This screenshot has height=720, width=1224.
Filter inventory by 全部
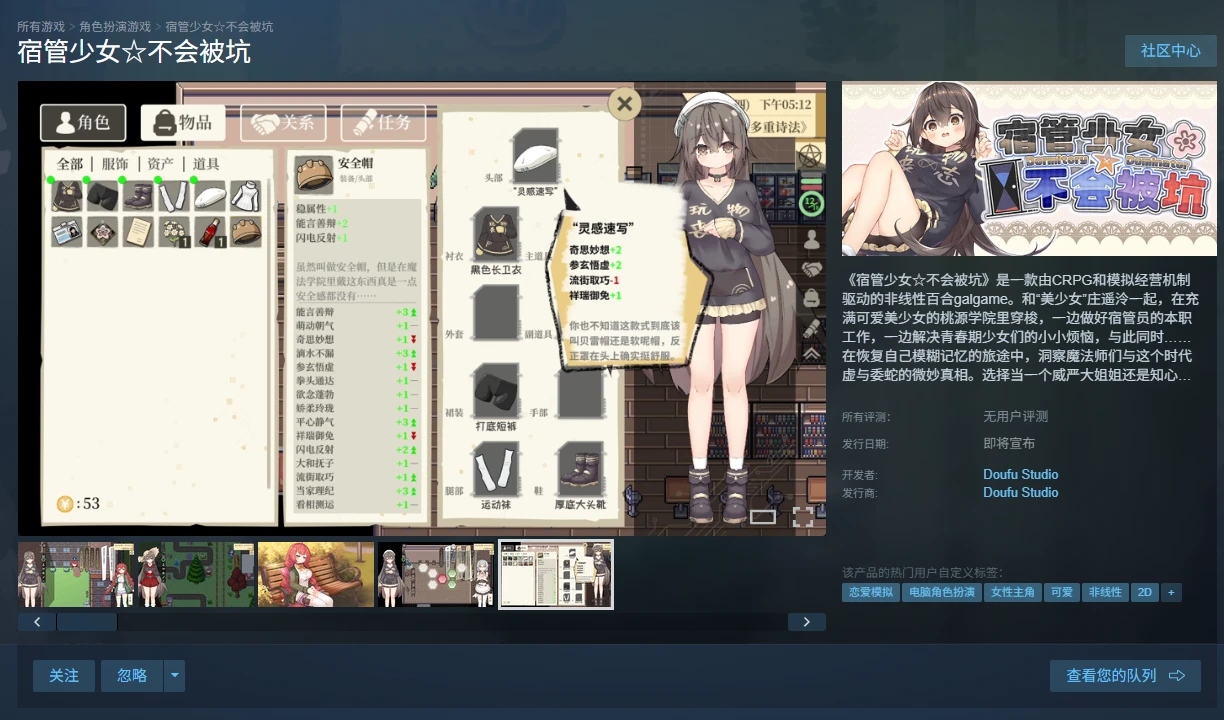(70, 164)
